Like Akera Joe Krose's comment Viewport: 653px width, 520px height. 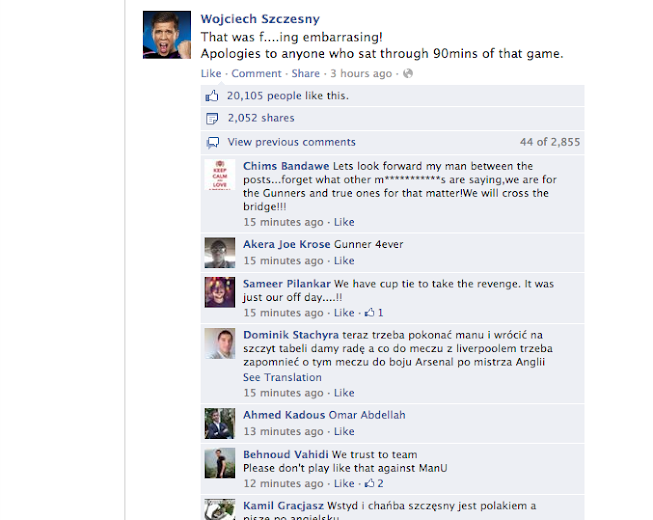click(344, 261)
